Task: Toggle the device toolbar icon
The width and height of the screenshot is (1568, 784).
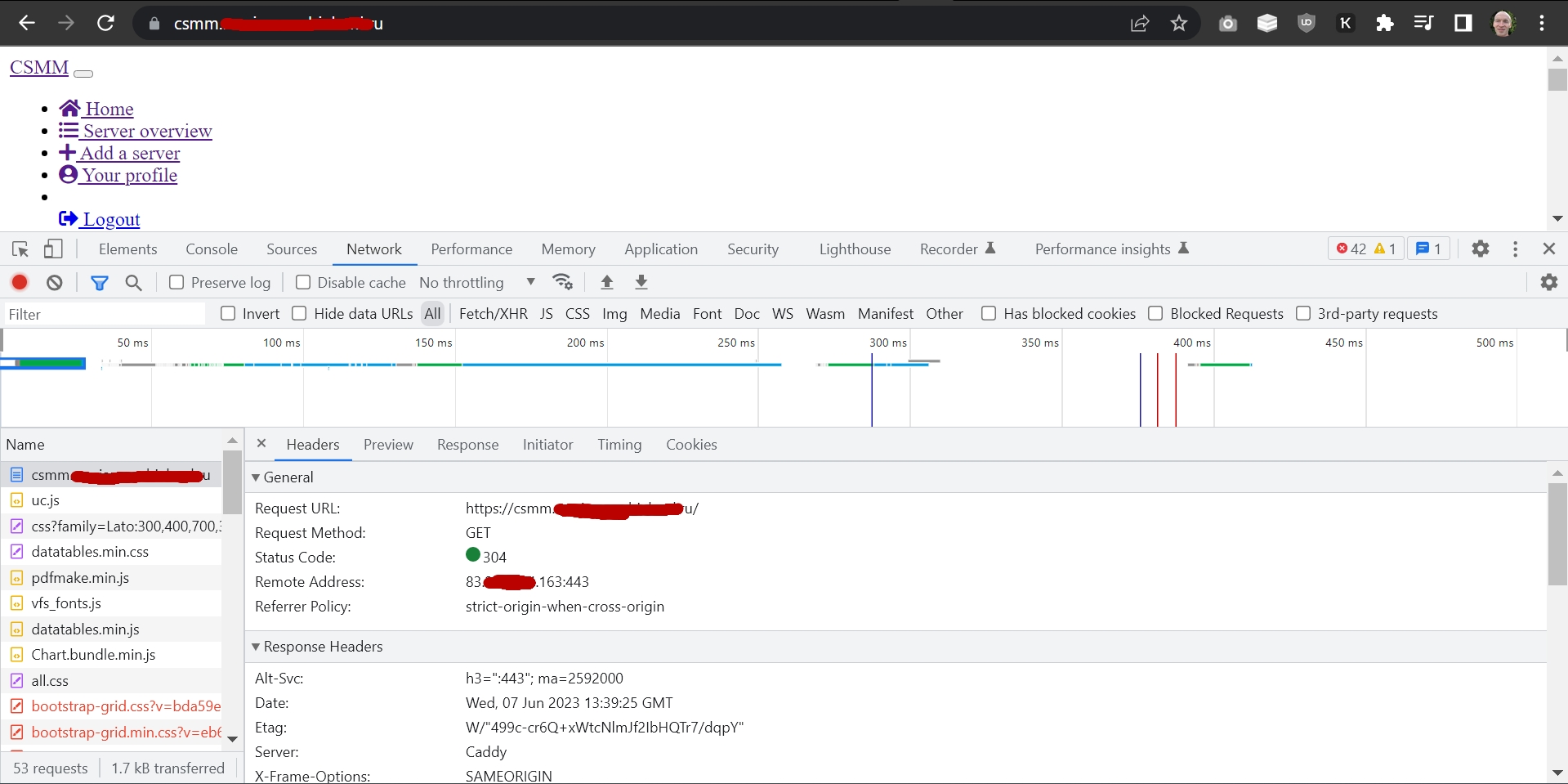Action: pos(53,249)
